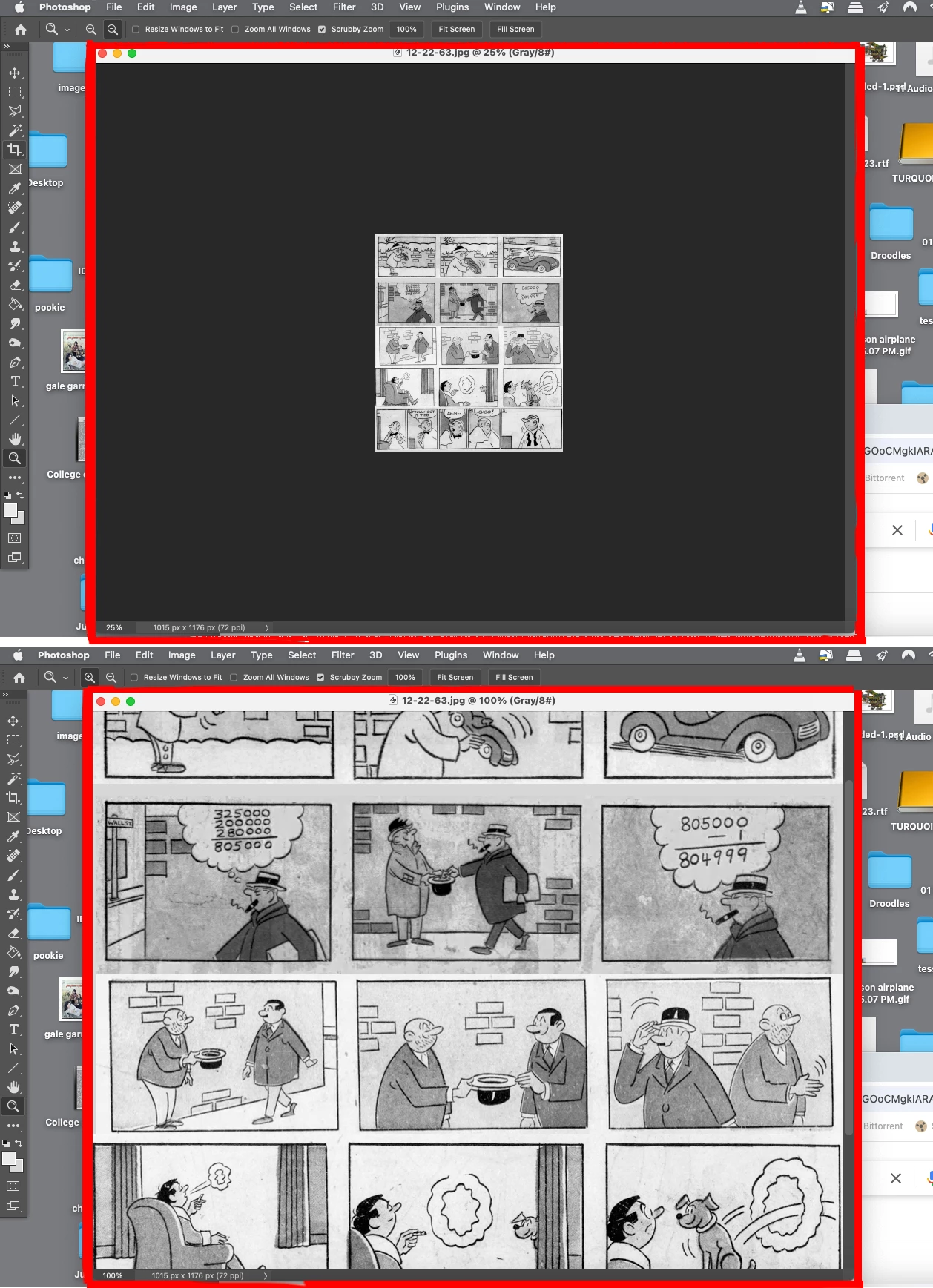The height and width of the screenshot is (1288, 933).
Task: Open the Layer menu in upper menu bar
Action: click(225, 7)
